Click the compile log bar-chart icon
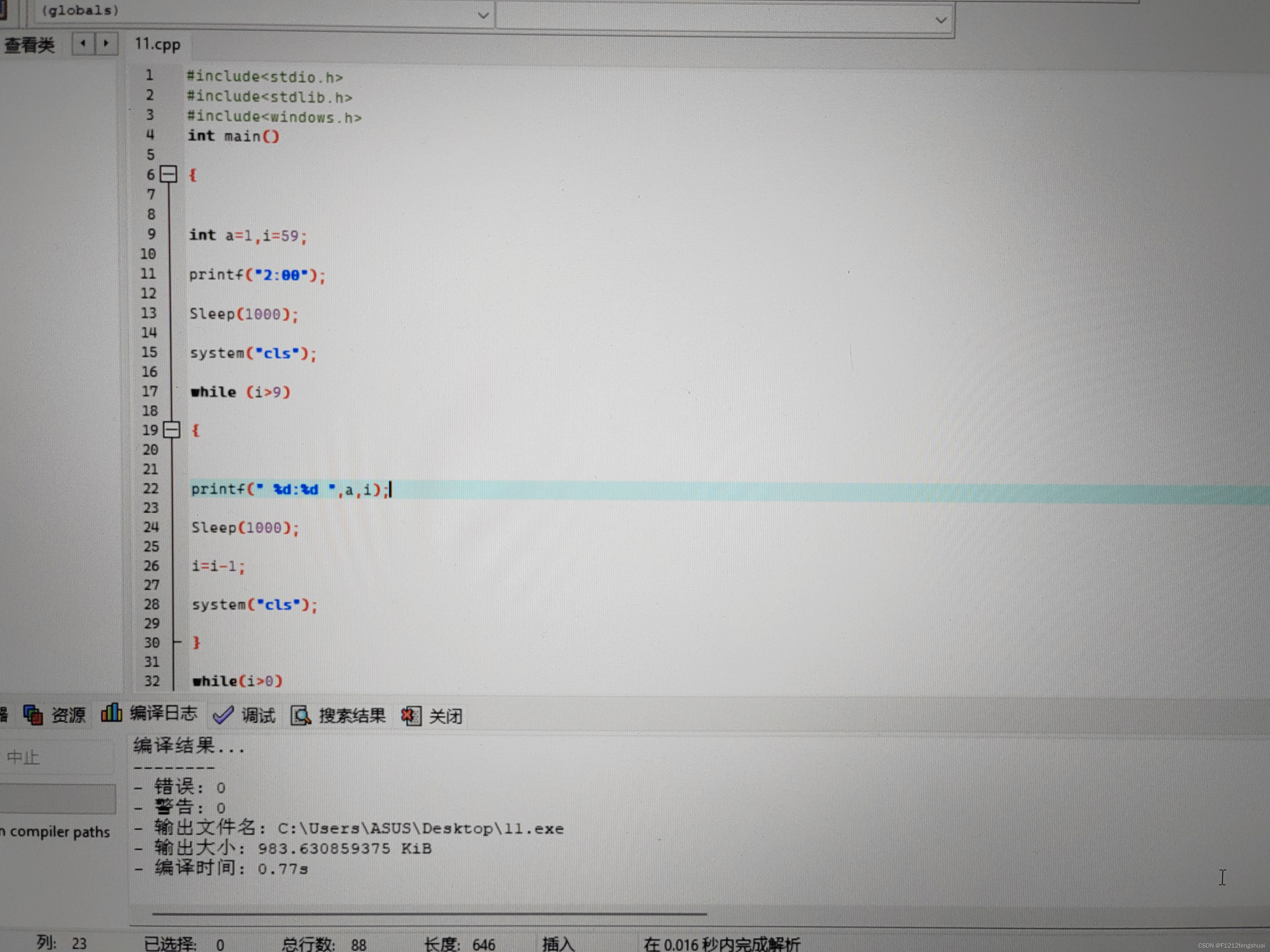Image resolution: width=1270 pixels, height=952 pixels. pos(111,712)
